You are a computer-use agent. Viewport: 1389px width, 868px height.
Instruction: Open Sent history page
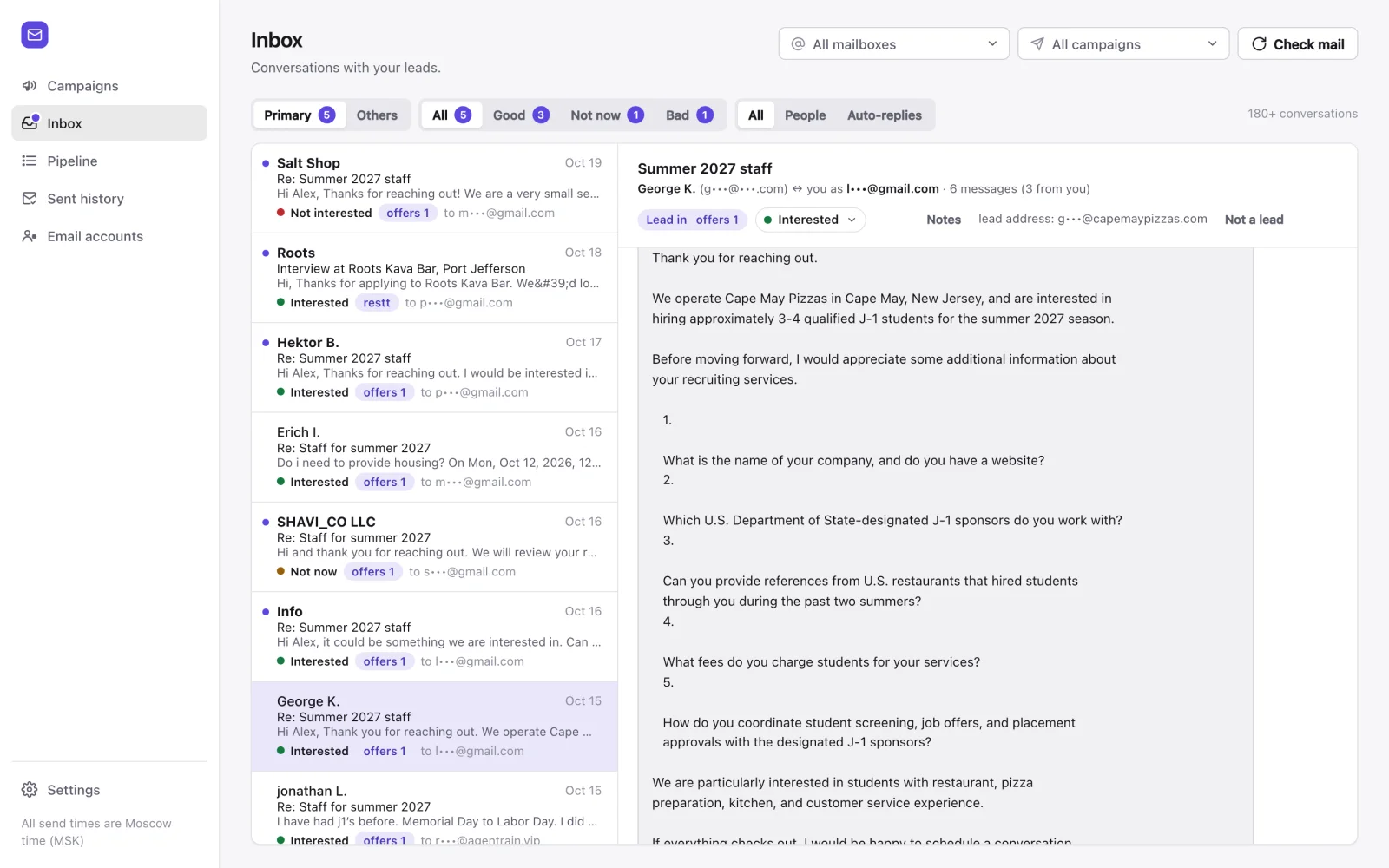109,199
